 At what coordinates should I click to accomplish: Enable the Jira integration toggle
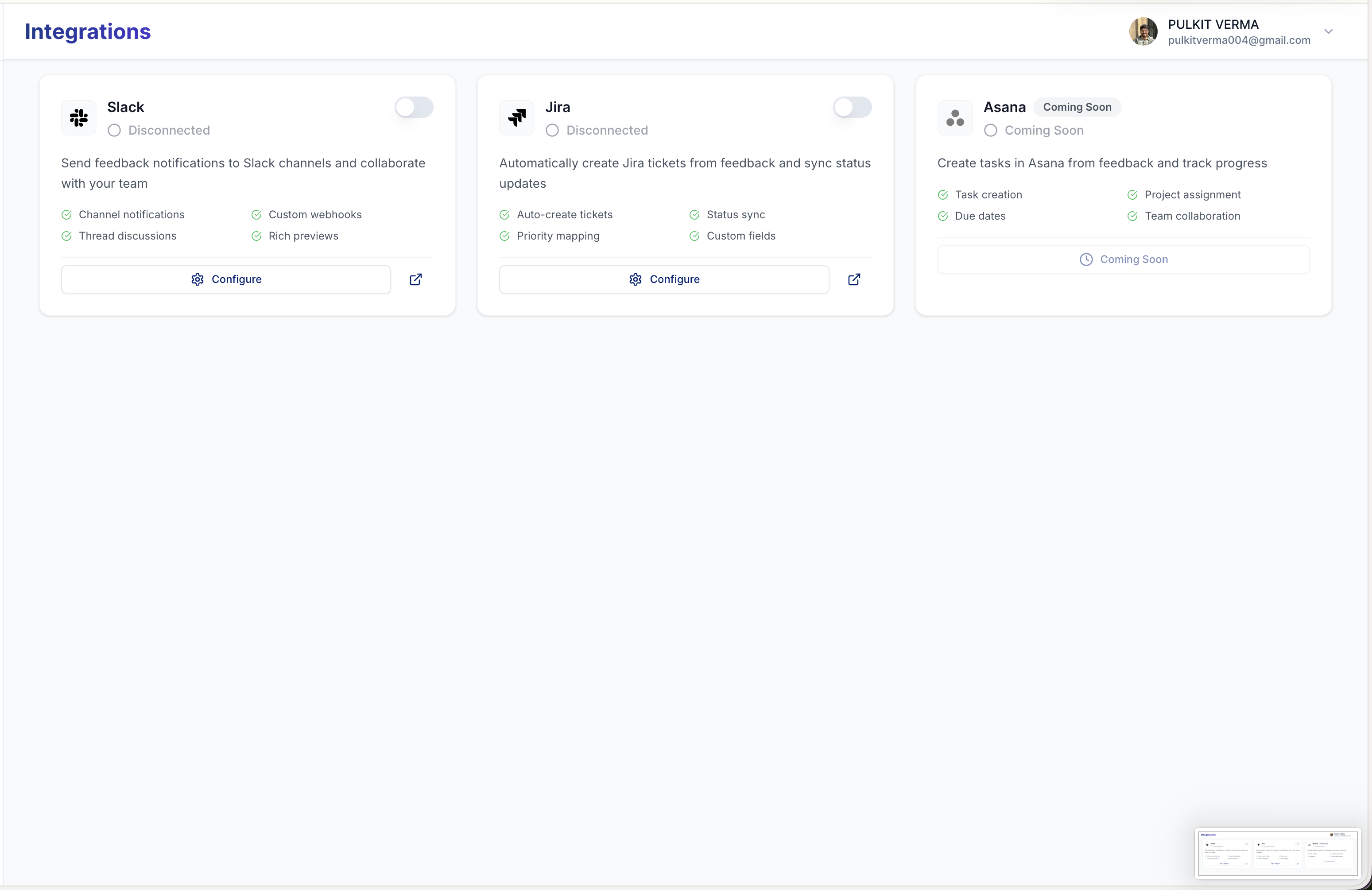pos(852,108)
